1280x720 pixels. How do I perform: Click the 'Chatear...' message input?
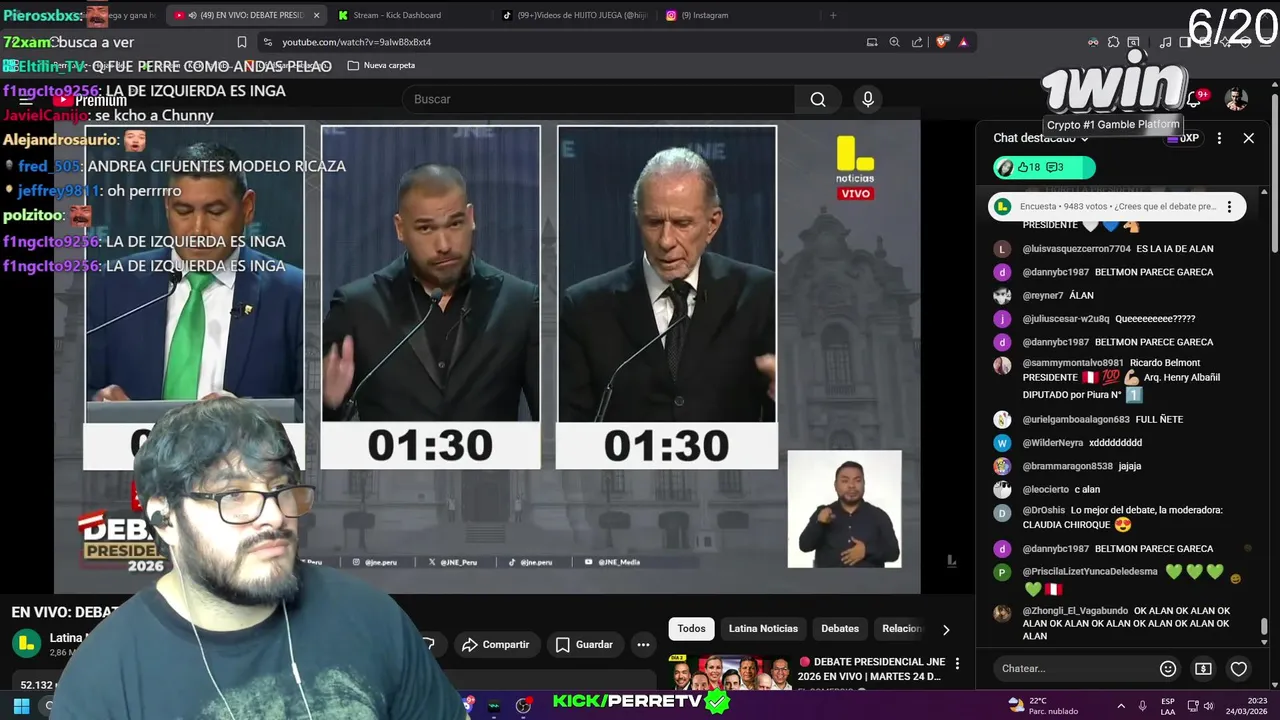pos(1075,669)
